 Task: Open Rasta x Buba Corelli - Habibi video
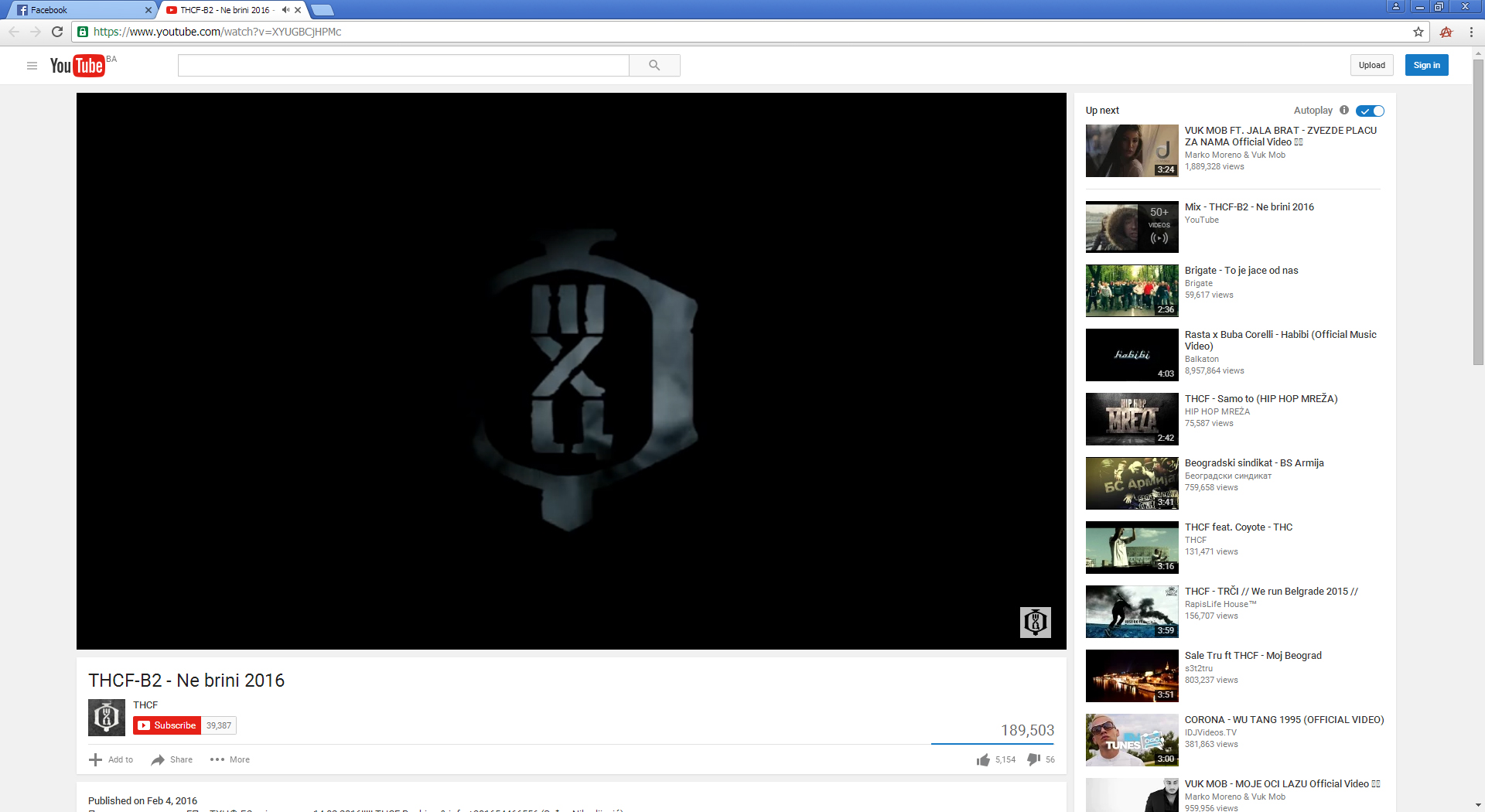point(1281,340)
